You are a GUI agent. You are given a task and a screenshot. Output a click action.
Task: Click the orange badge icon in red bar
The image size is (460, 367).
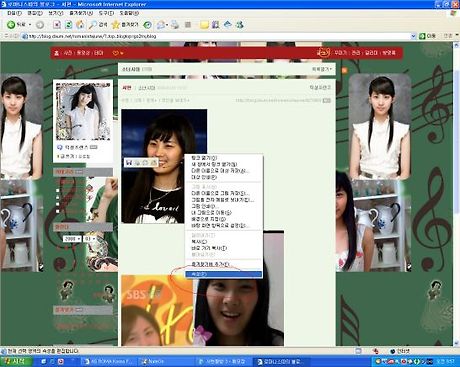(323, 52)
